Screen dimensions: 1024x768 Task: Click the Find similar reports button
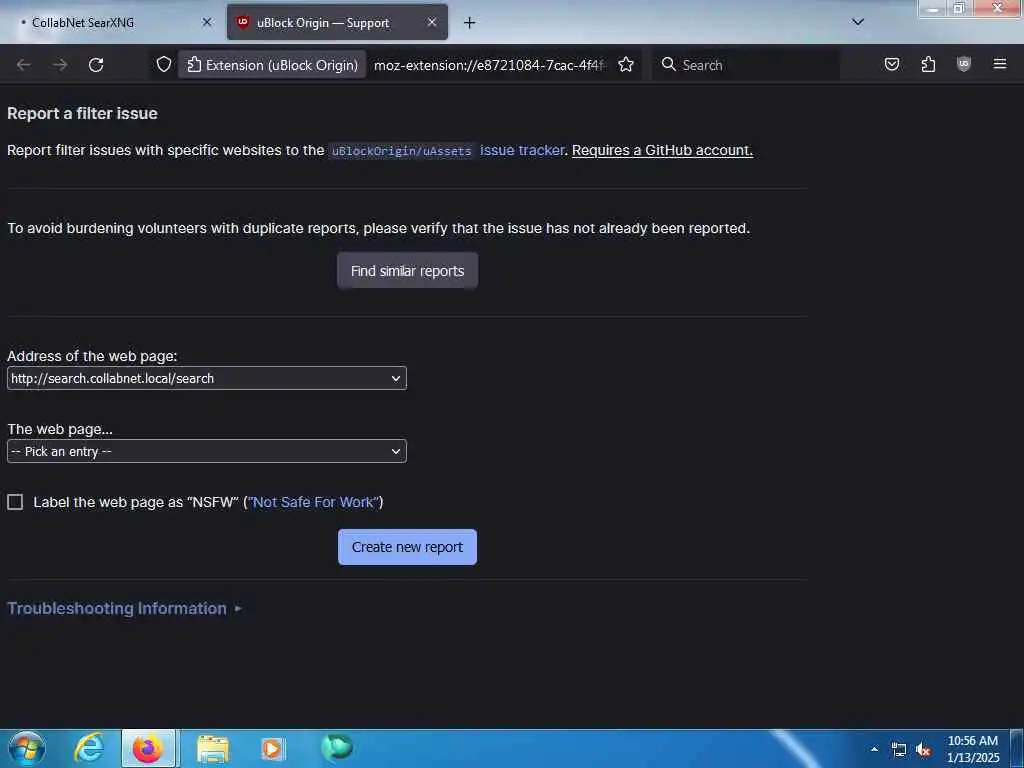(408, 271)
